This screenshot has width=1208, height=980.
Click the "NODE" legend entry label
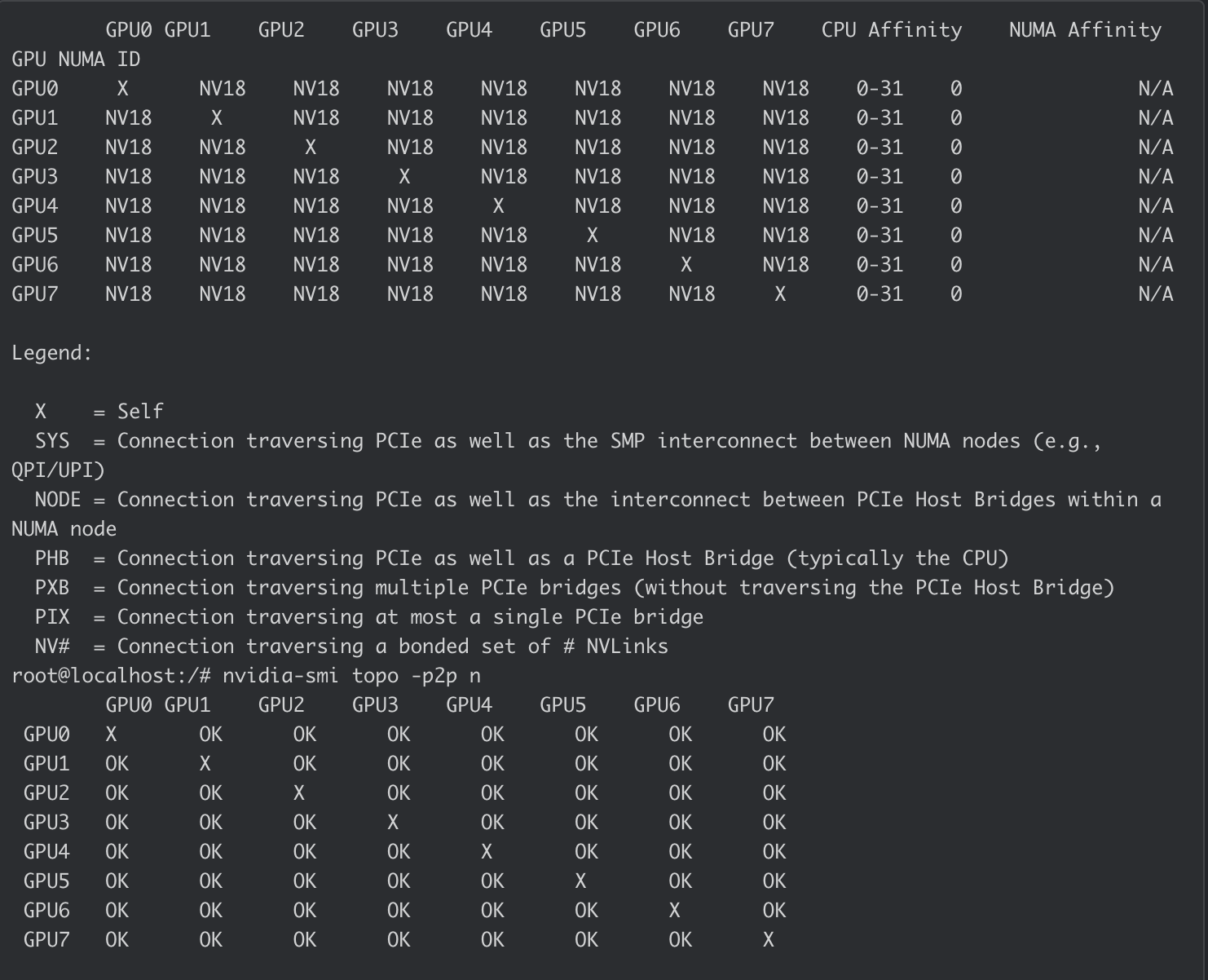click(x=58, y=500)
